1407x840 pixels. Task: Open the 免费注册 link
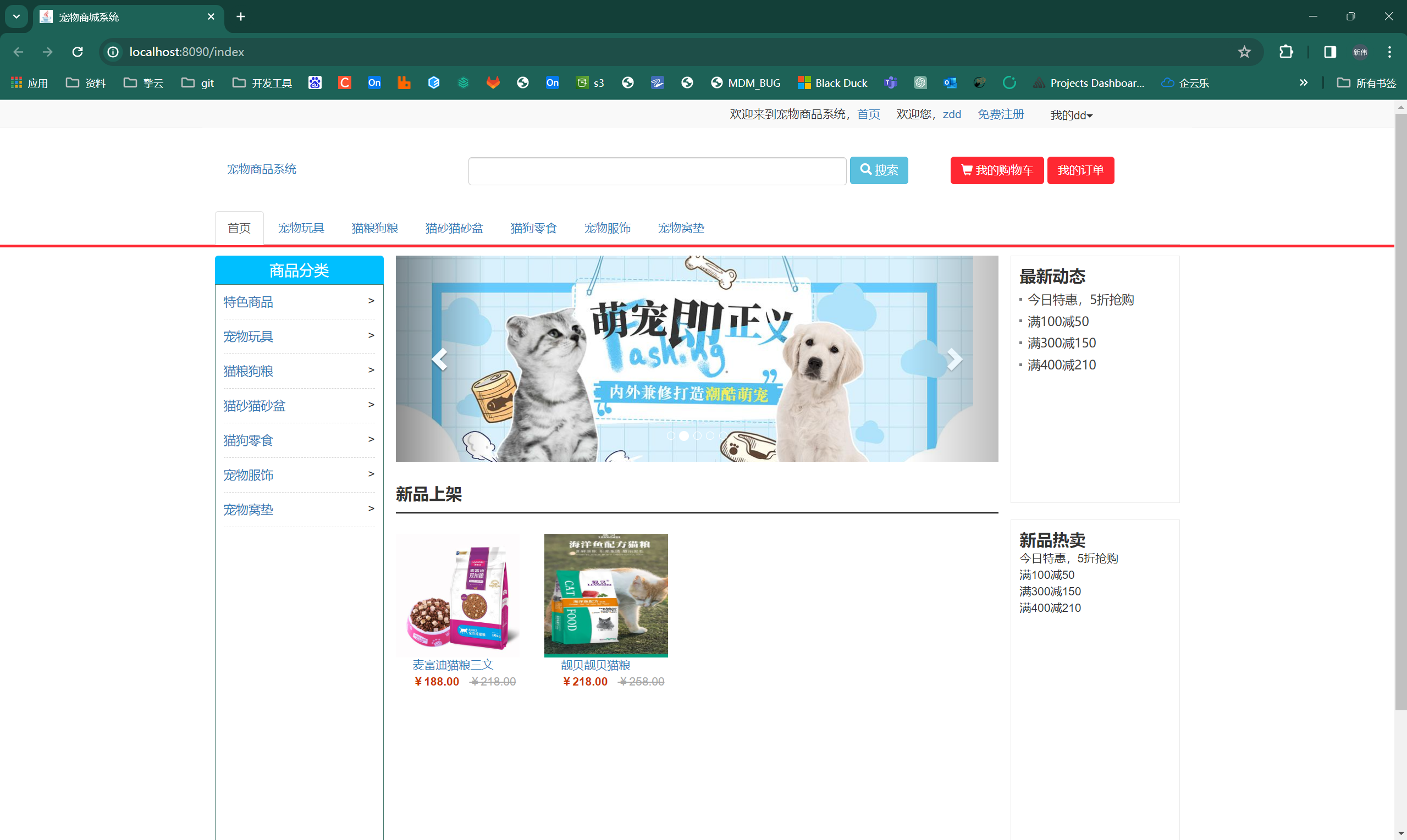click(1001, 114)
